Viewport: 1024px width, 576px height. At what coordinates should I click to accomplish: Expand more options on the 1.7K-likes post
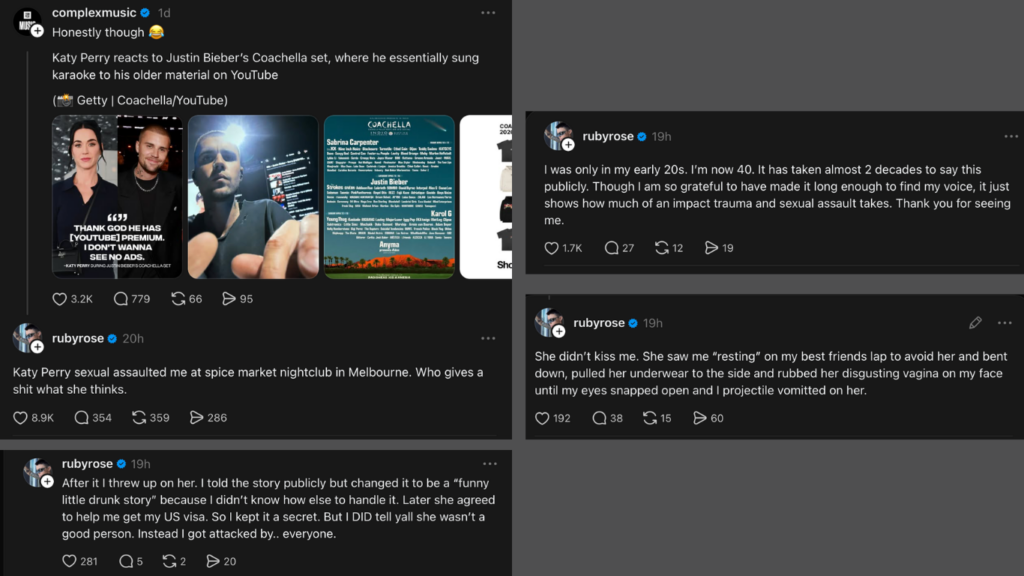coord(1011,136)
